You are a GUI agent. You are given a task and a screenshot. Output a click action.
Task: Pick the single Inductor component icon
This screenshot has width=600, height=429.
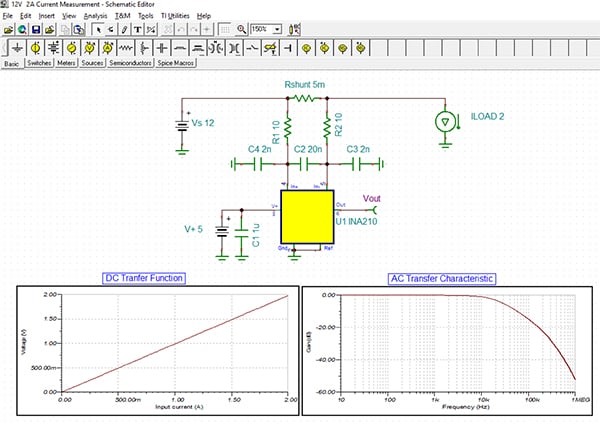[180, 48]
